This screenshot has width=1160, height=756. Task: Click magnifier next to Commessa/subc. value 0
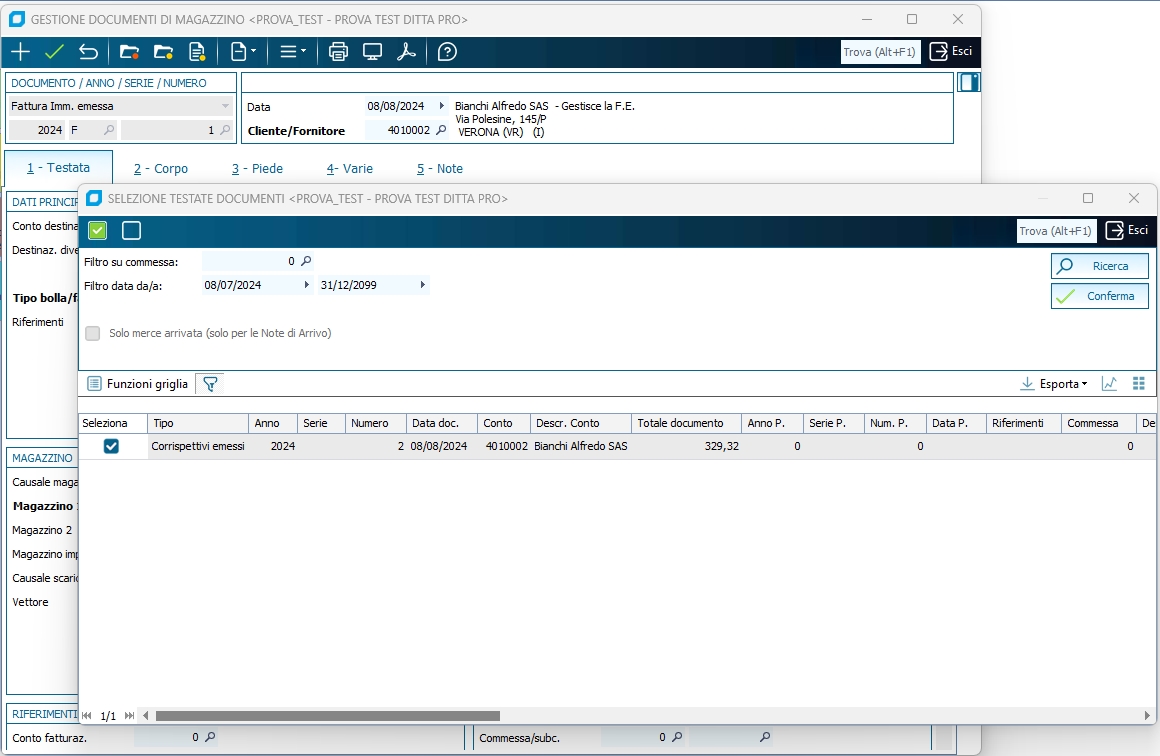(677, 737)
